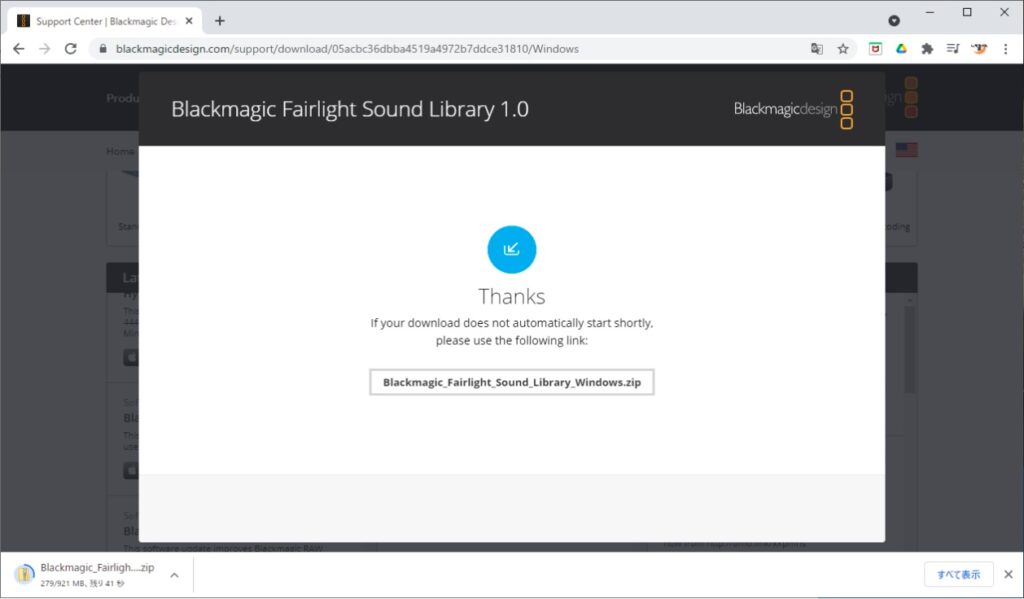Bookmark this page with the star icon
Image resolution: width=1024 pixels, height=599 pixels.
point(843,47)
